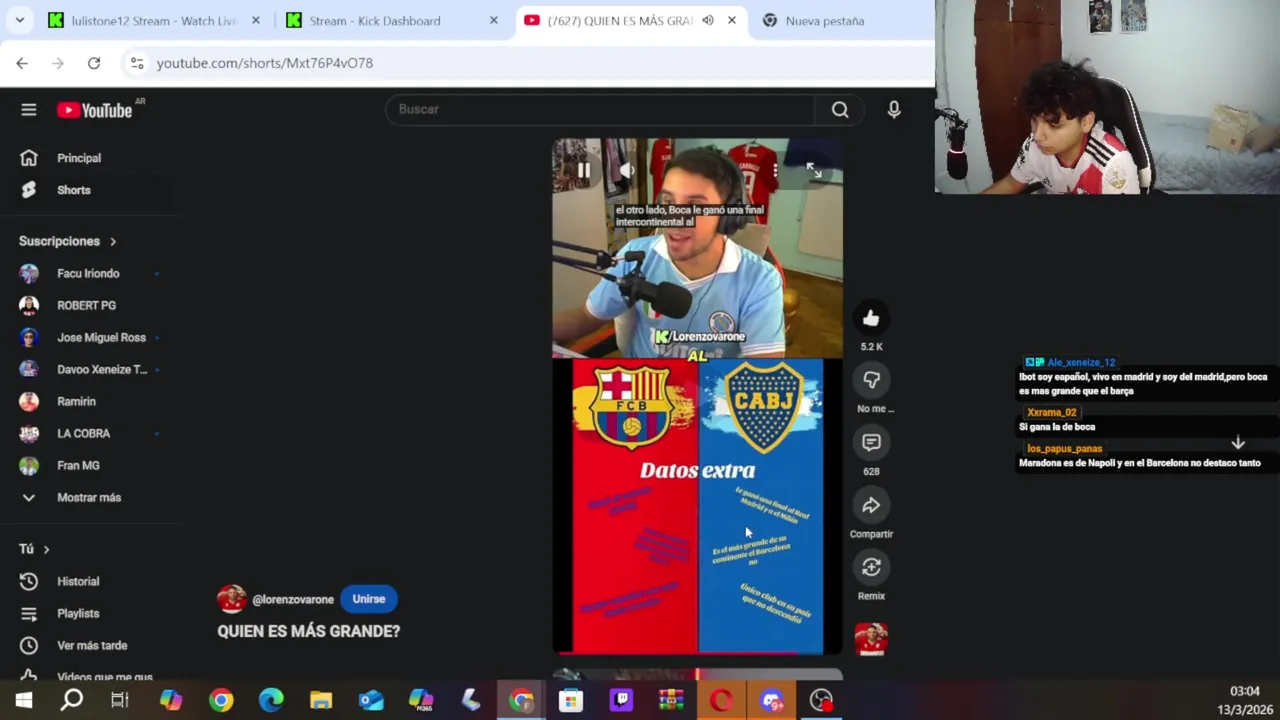Open the Short's comments panel

pyautogui.click(x=871, y=442)
